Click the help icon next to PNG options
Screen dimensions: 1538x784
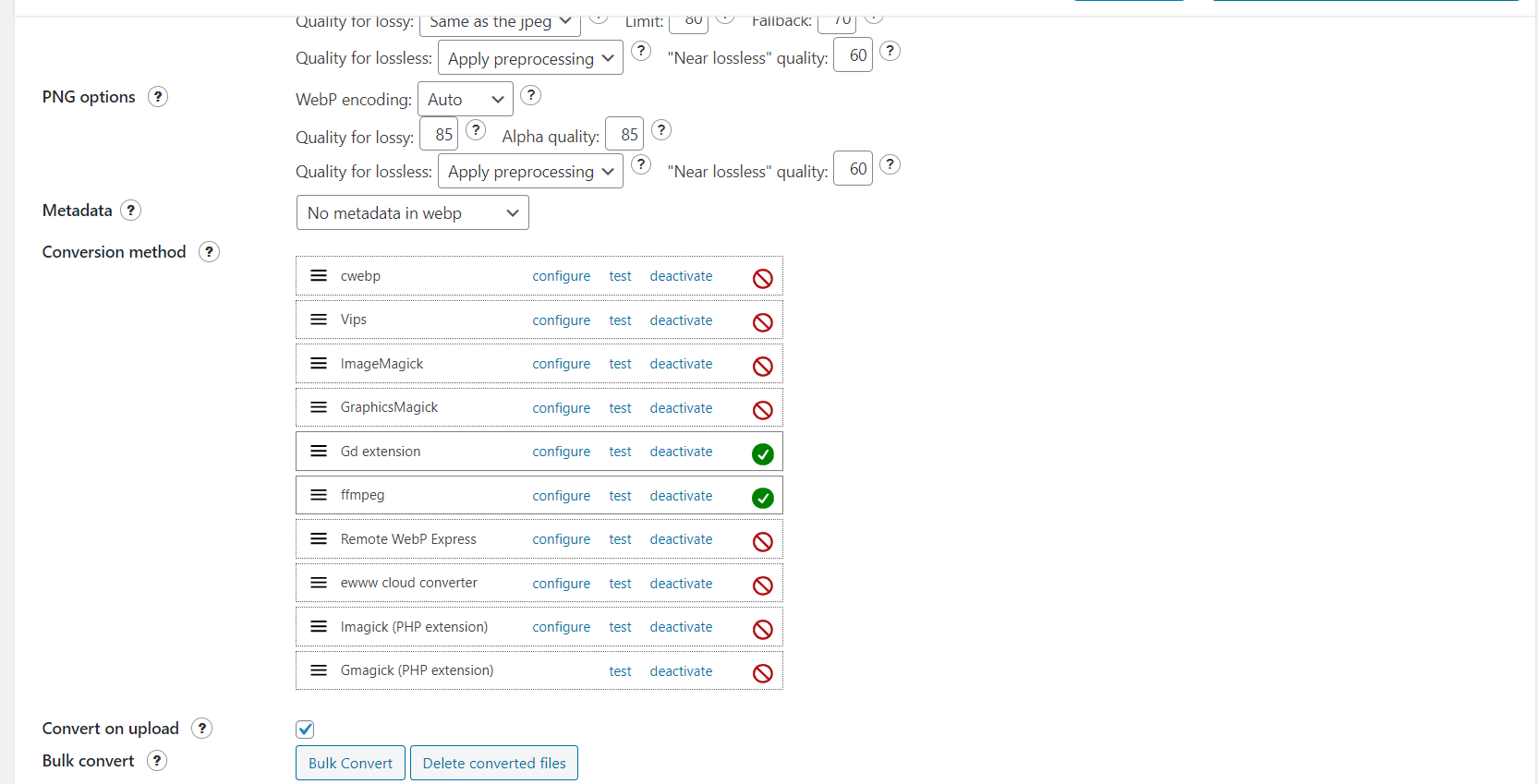[x=158, y=97]
